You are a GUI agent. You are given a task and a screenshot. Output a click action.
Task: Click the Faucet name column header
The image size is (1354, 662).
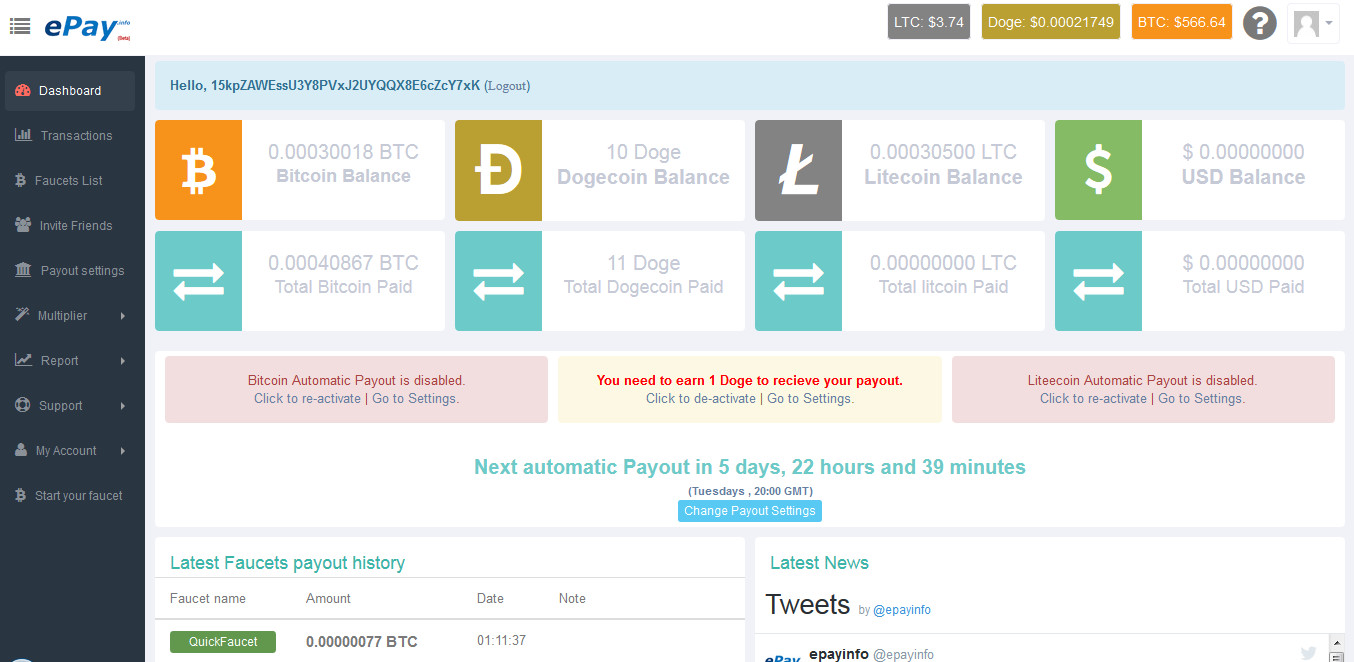(x=208, y=598)
